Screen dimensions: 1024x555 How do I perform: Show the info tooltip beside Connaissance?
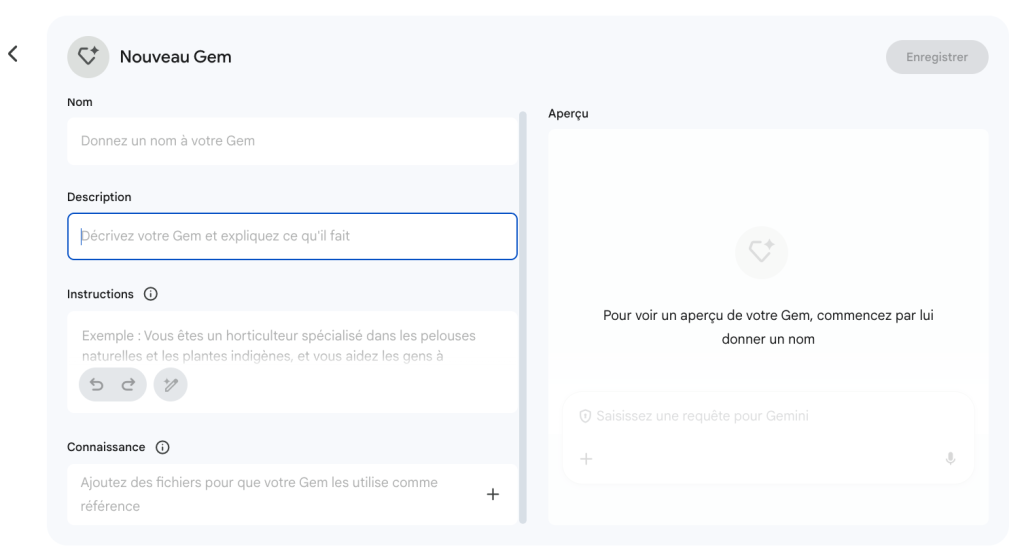click(x=162, y=446)
